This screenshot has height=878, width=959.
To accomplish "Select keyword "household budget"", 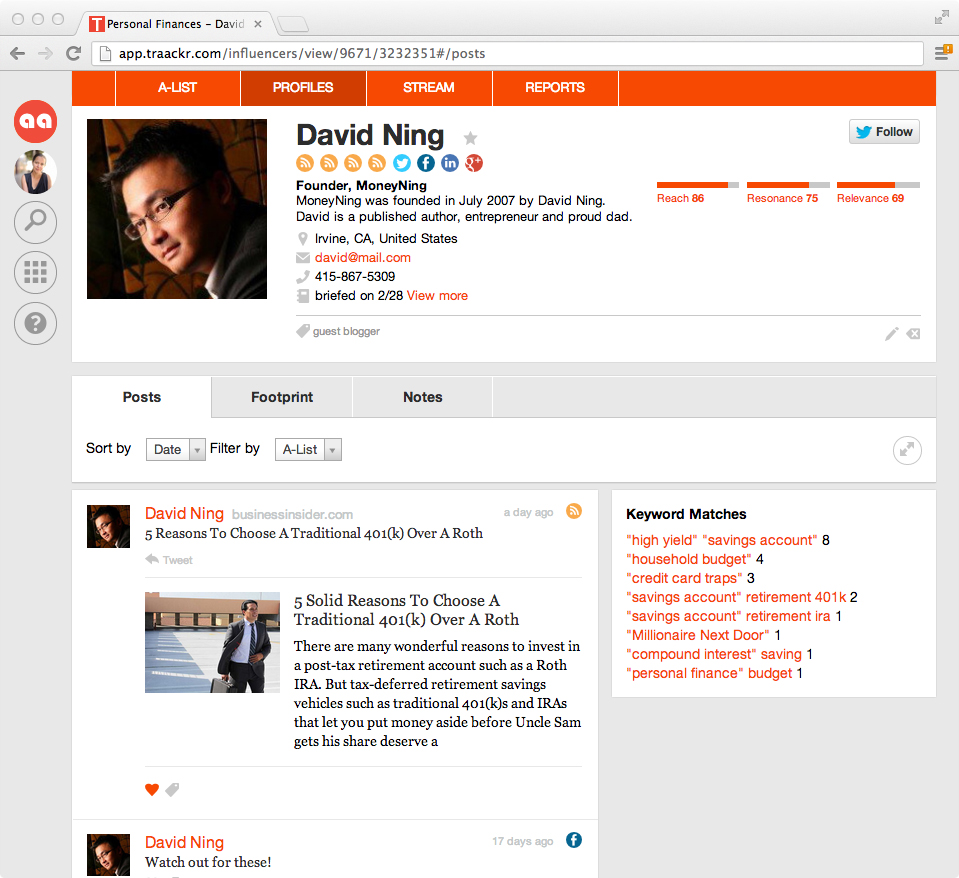I will click(689, 559).
